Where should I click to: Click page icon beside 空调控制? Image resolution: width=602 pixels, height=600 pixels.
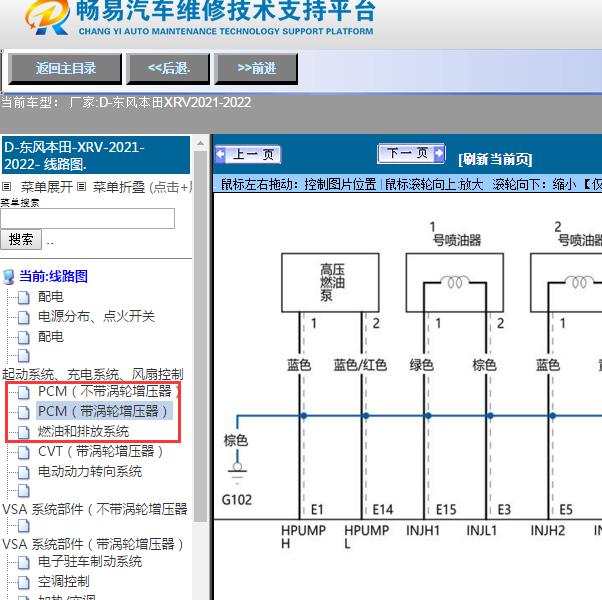pyautogui.click(x=24, y=583)
